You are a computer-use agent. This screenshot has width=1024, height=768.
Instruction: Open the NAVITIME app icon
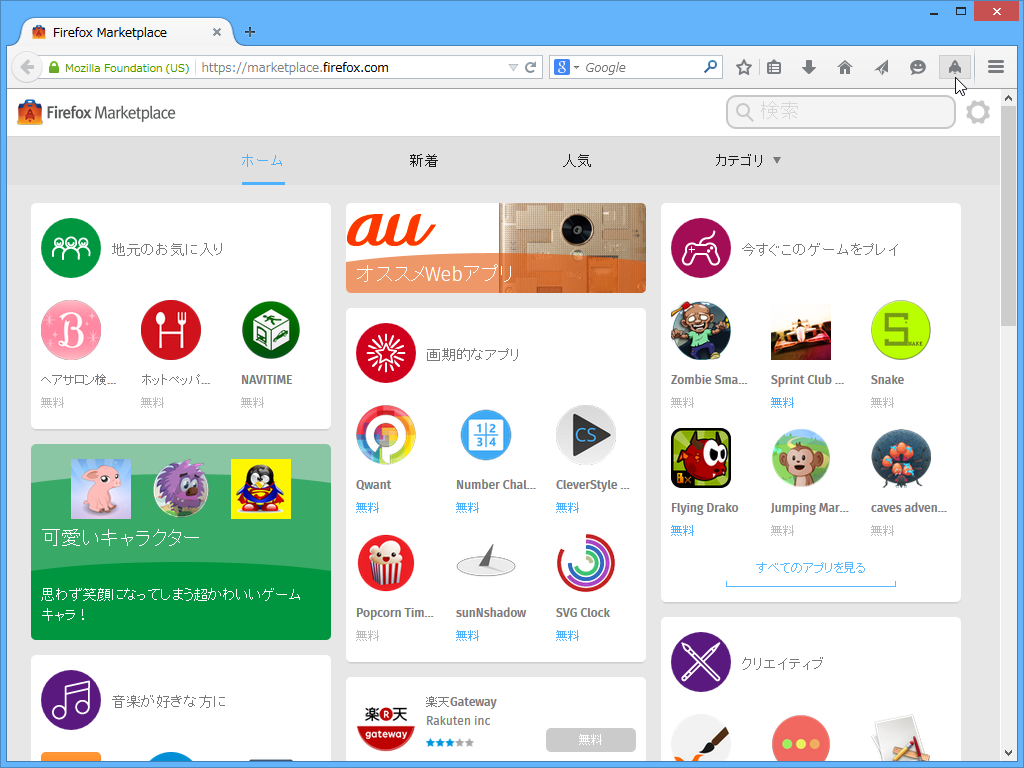coord(270,330)
